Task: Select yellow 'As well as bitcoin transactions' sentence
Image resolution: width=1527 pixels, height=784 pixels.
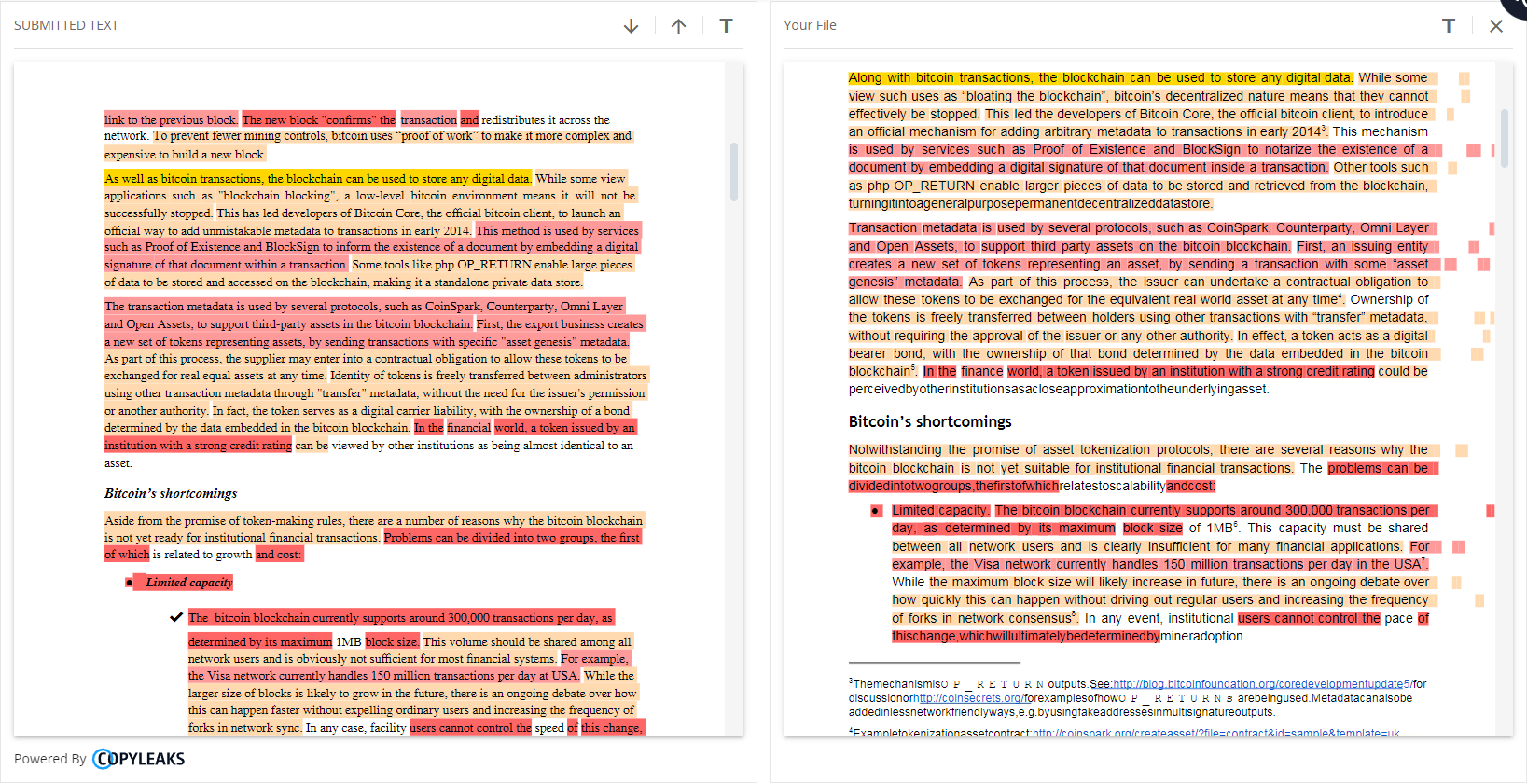Action: [x=317, y=179]
